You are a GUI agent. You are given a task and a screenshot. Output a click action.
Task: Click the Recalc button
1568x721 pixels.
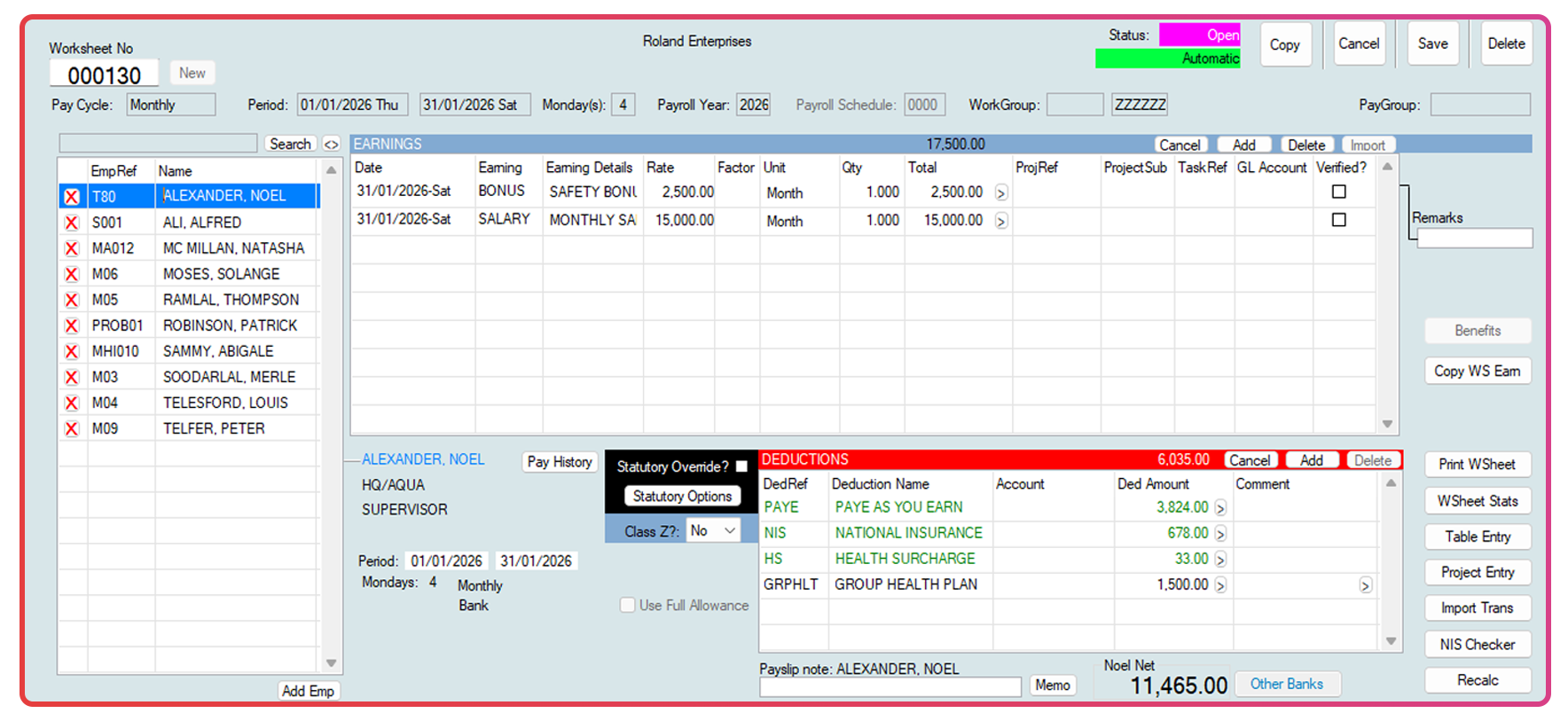(x=1478, y=680)
